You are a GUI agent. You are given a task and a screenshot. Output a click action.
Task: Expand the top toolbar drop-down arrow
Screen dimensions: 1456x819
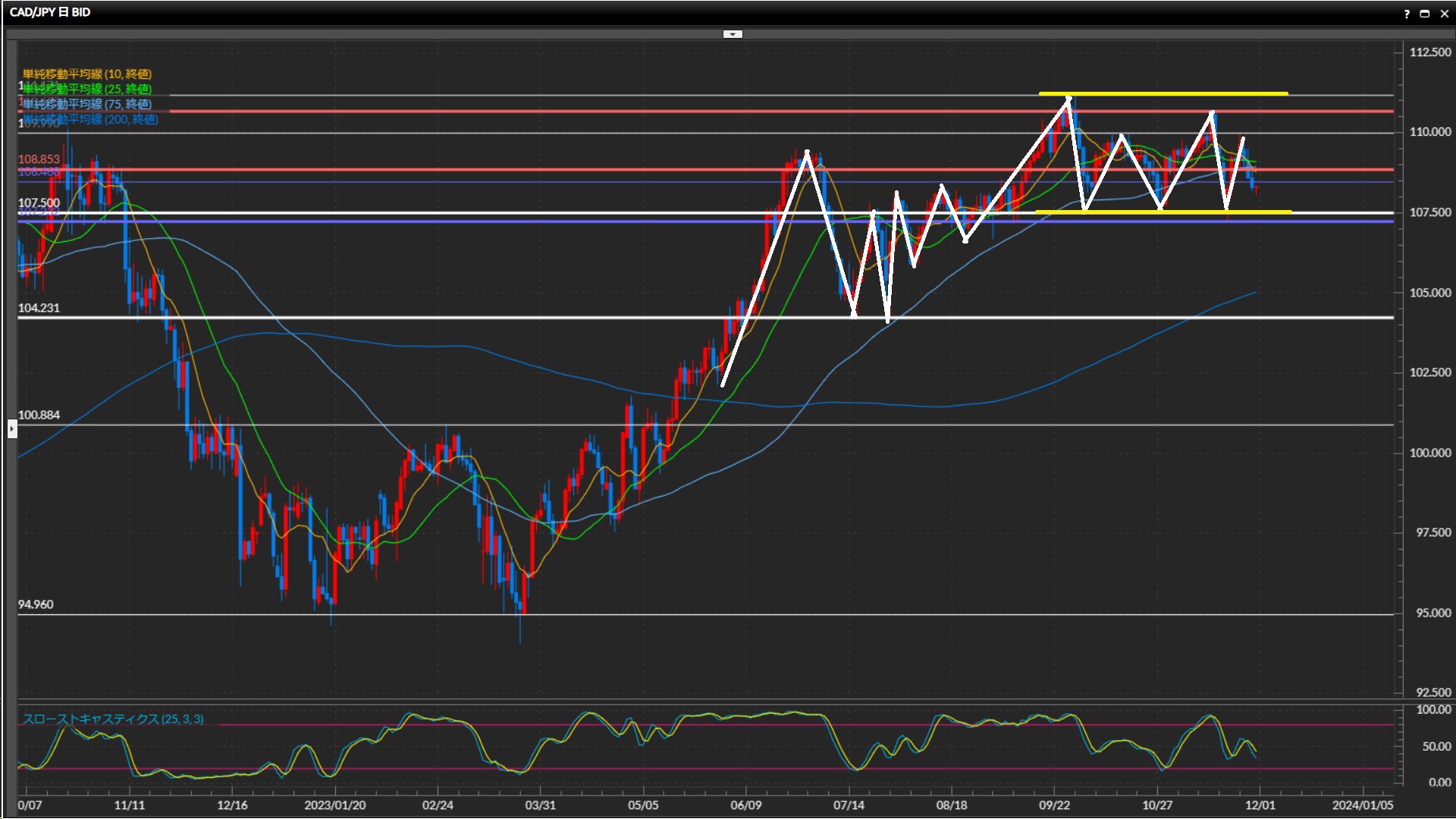pyautogui.click(x=733, y=34)
